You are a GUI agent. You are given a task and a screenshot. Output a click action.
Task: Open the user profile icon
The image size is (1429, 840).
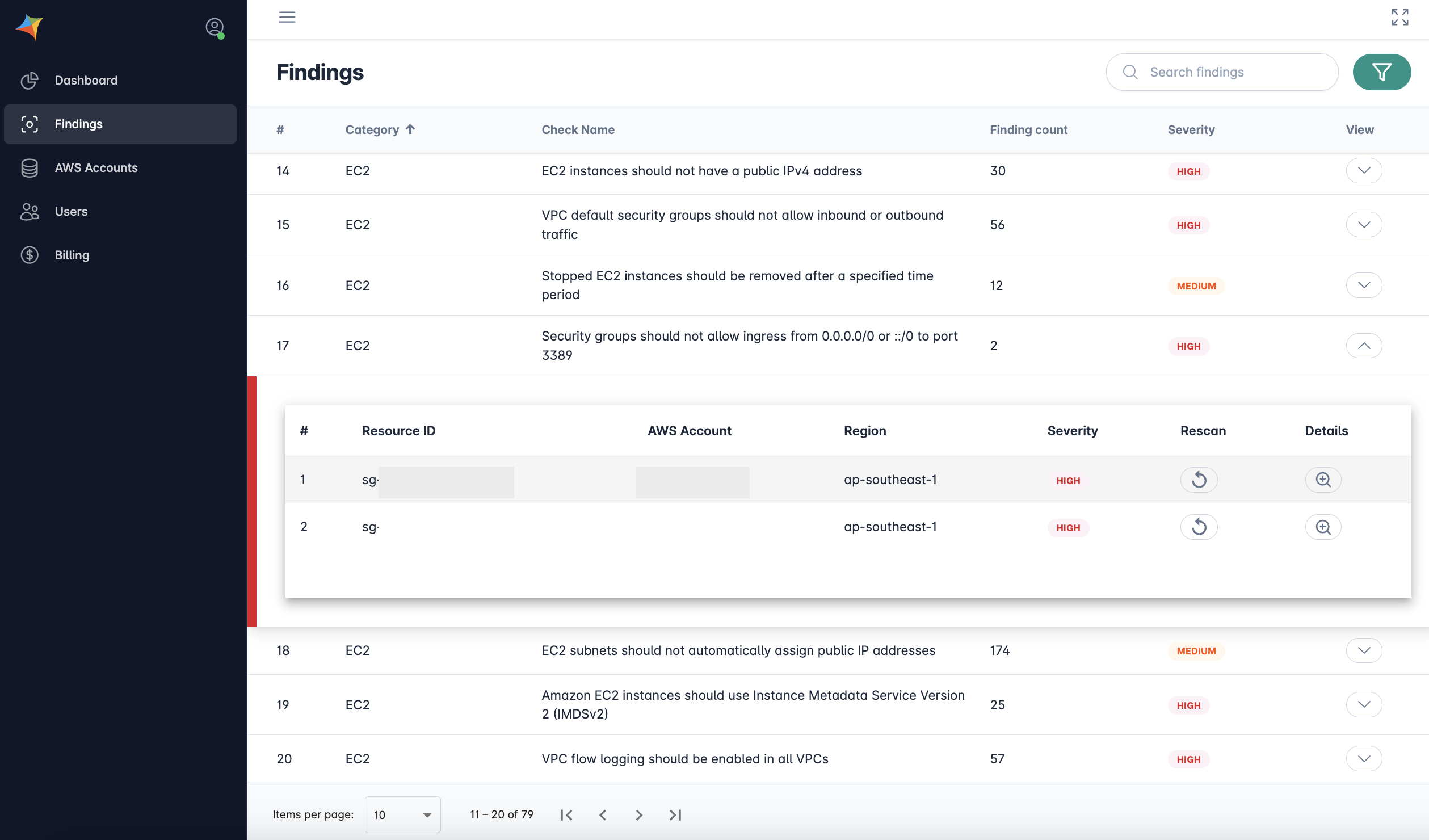pyautogui.click(x=215, y=27)
